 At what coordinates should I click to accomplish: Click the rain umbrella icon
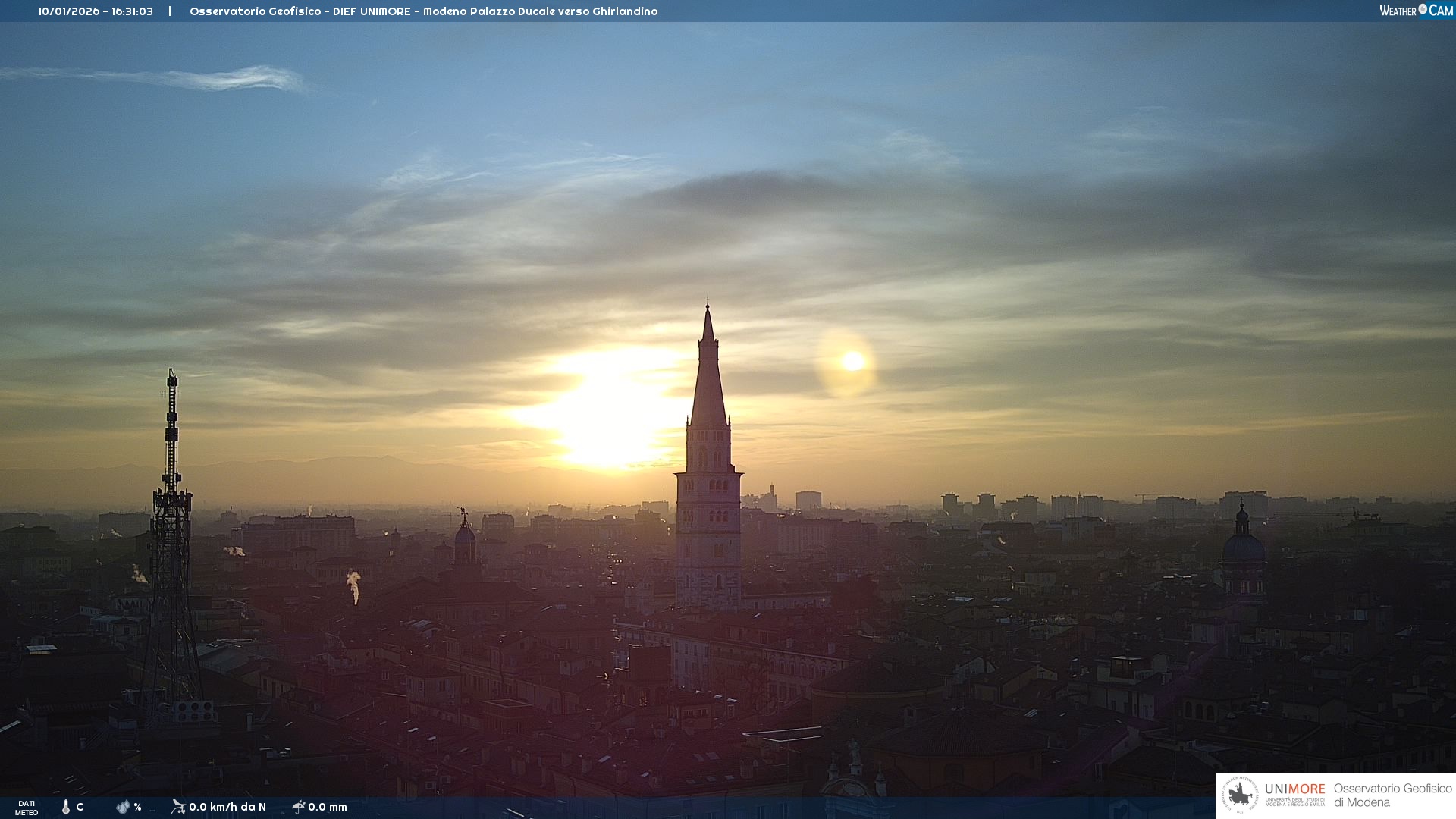[x=299, y=807]
